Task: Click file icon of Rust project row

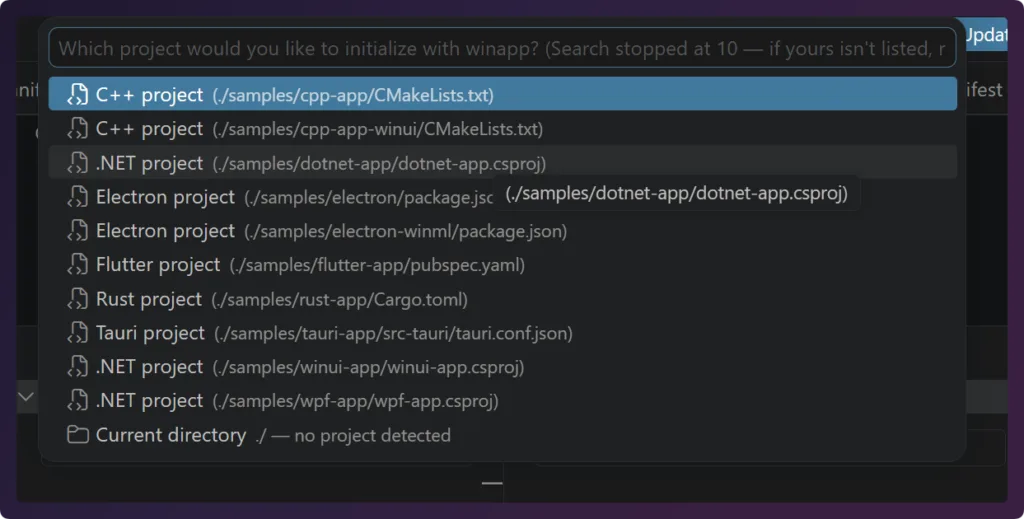Action: tap(78, 298)
